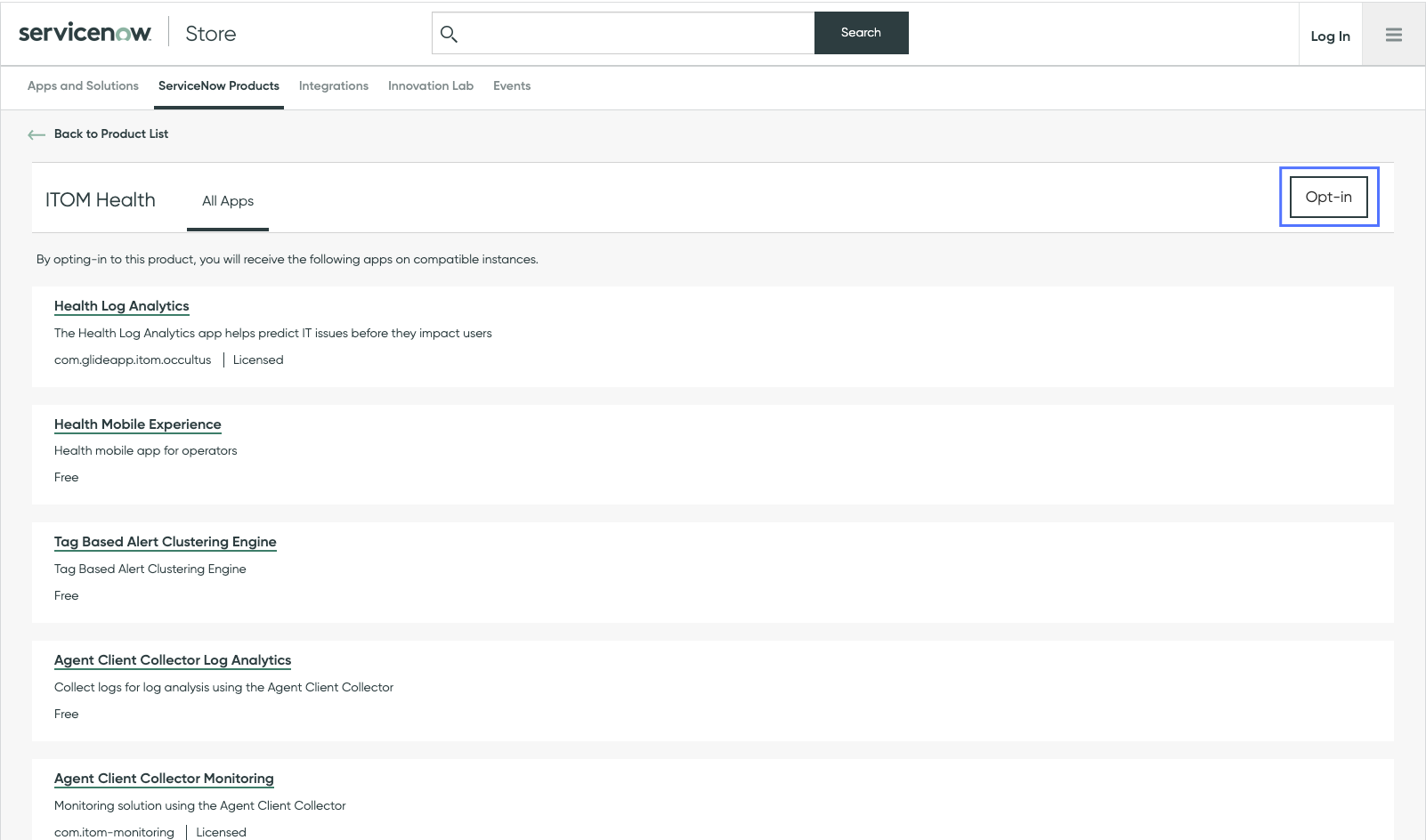Click the back arrow icon
Screen dimensions: 1426x840
36,134
